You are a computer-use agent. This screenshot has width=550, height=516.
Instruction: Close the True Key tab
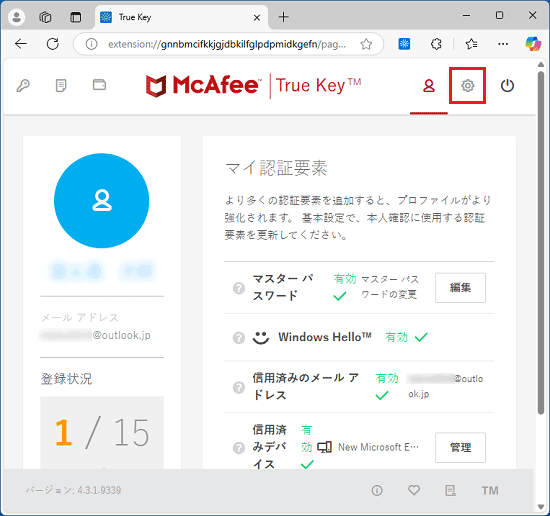click(257, 18)
